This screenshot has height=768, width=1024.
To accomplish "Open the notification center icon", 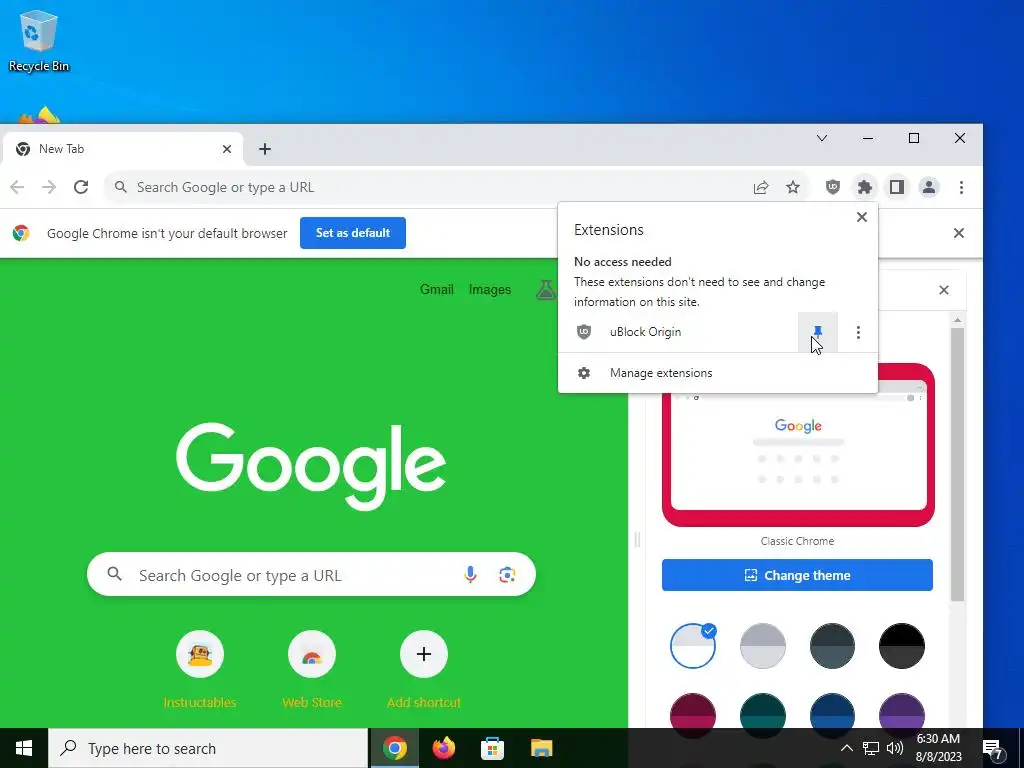I will coord(993,749).
